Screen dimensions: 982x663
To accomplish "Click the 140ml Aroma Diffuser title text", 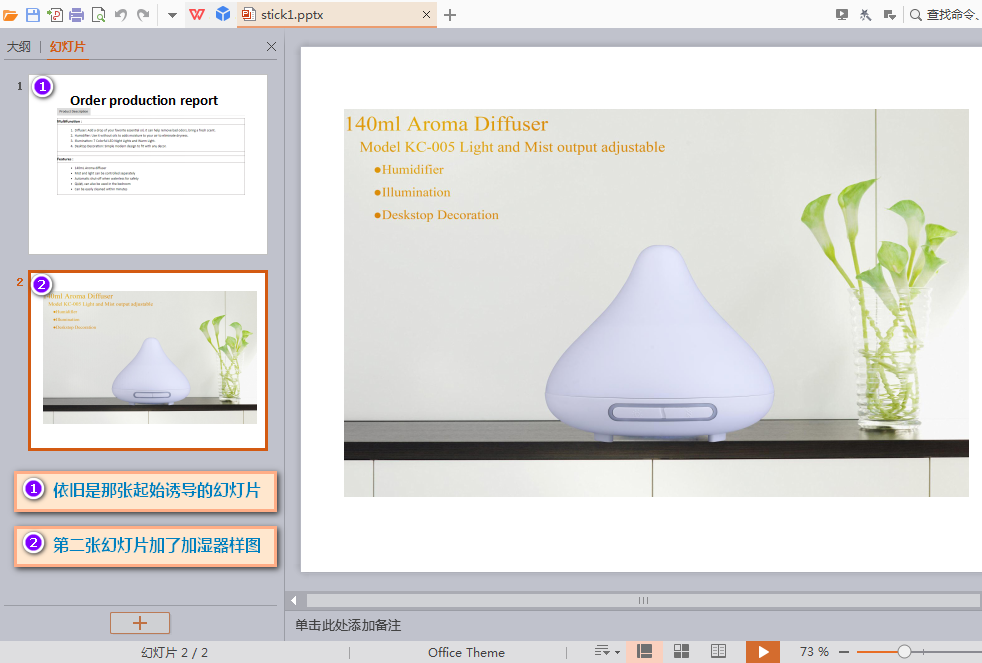I will [447, 124].
